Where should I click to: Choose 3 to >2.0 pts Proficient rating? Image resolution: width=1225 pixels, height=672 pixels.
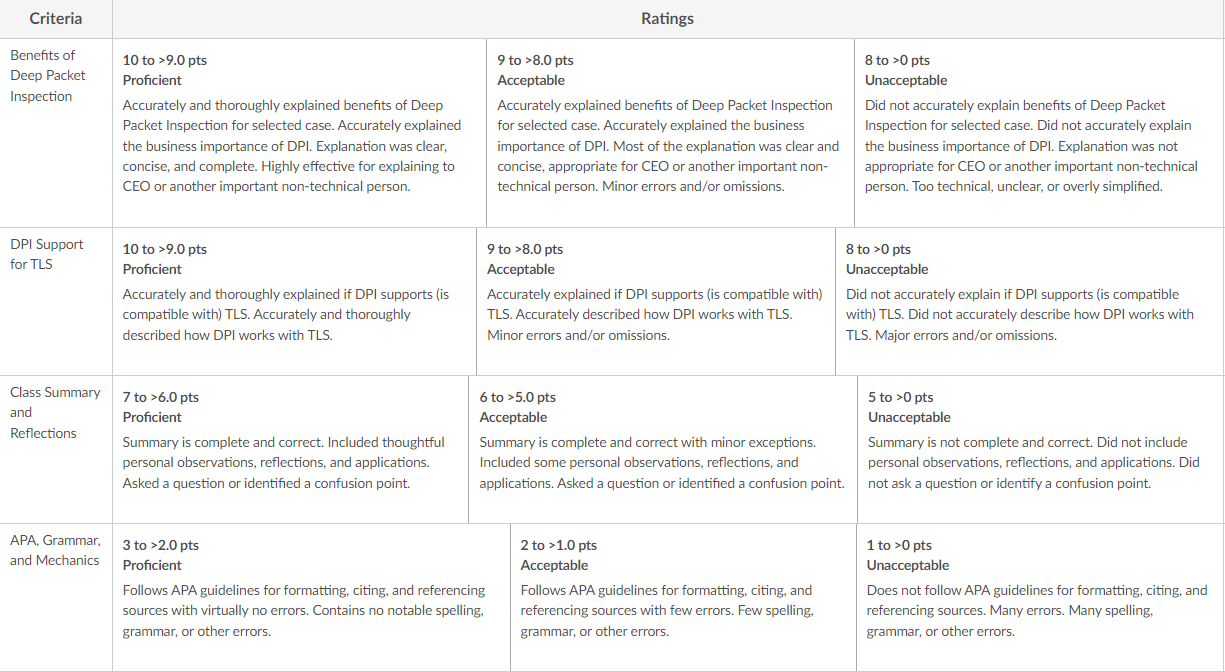tap(311, 597)
